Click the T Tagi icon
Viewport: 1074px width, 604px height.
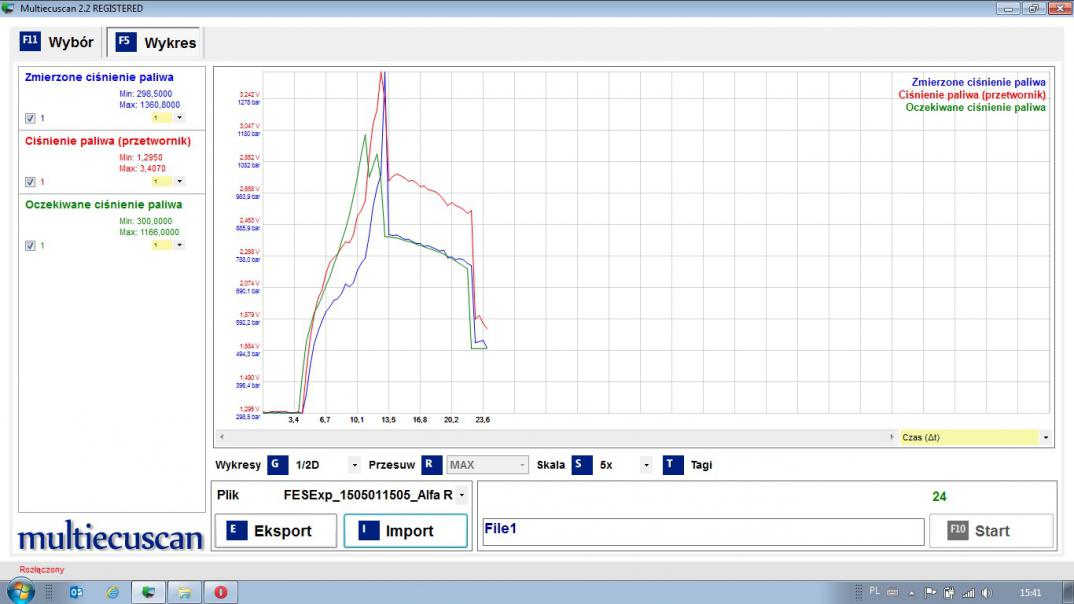673,465
